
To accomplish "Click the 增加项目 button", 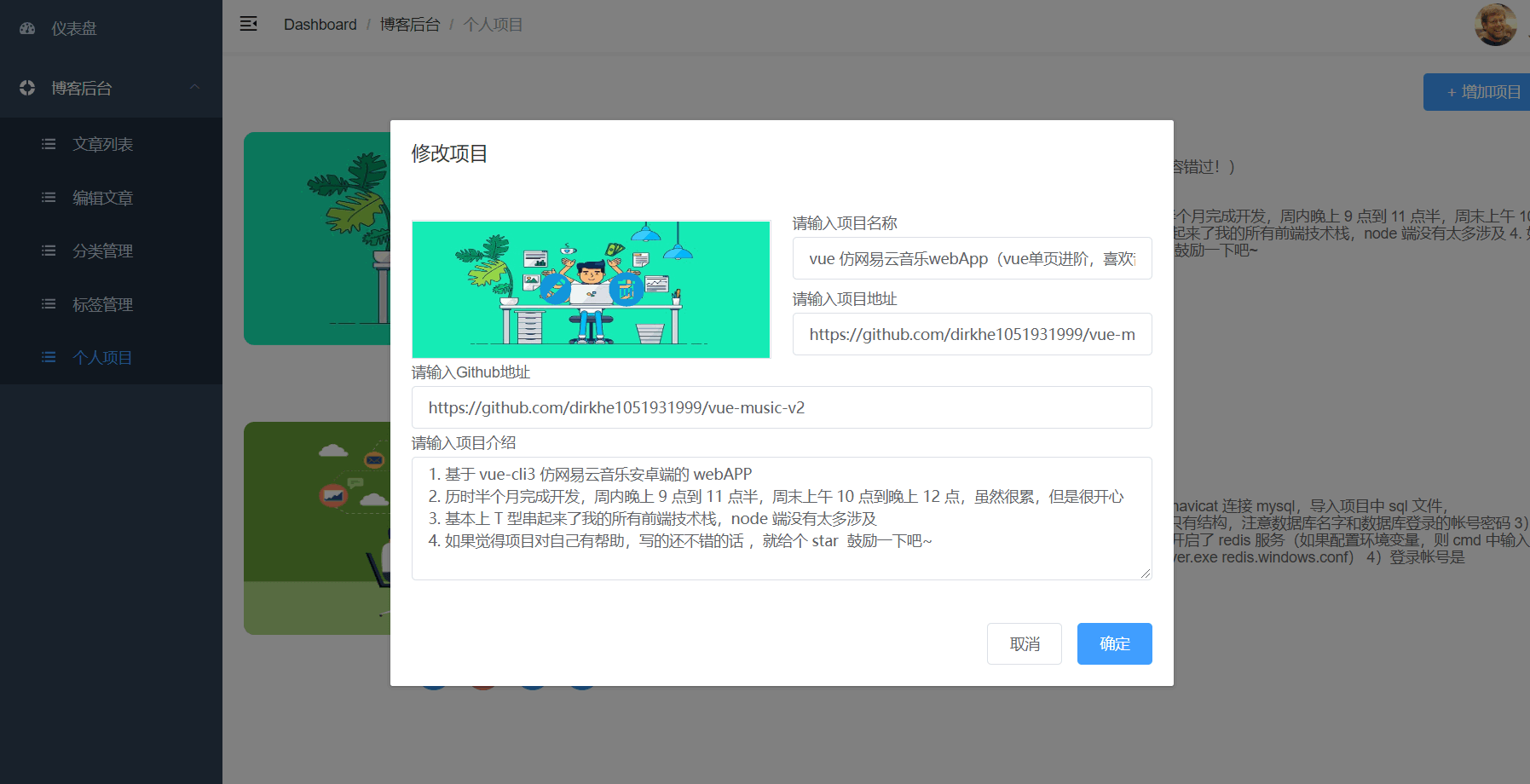I will (x=1477, y=92).
